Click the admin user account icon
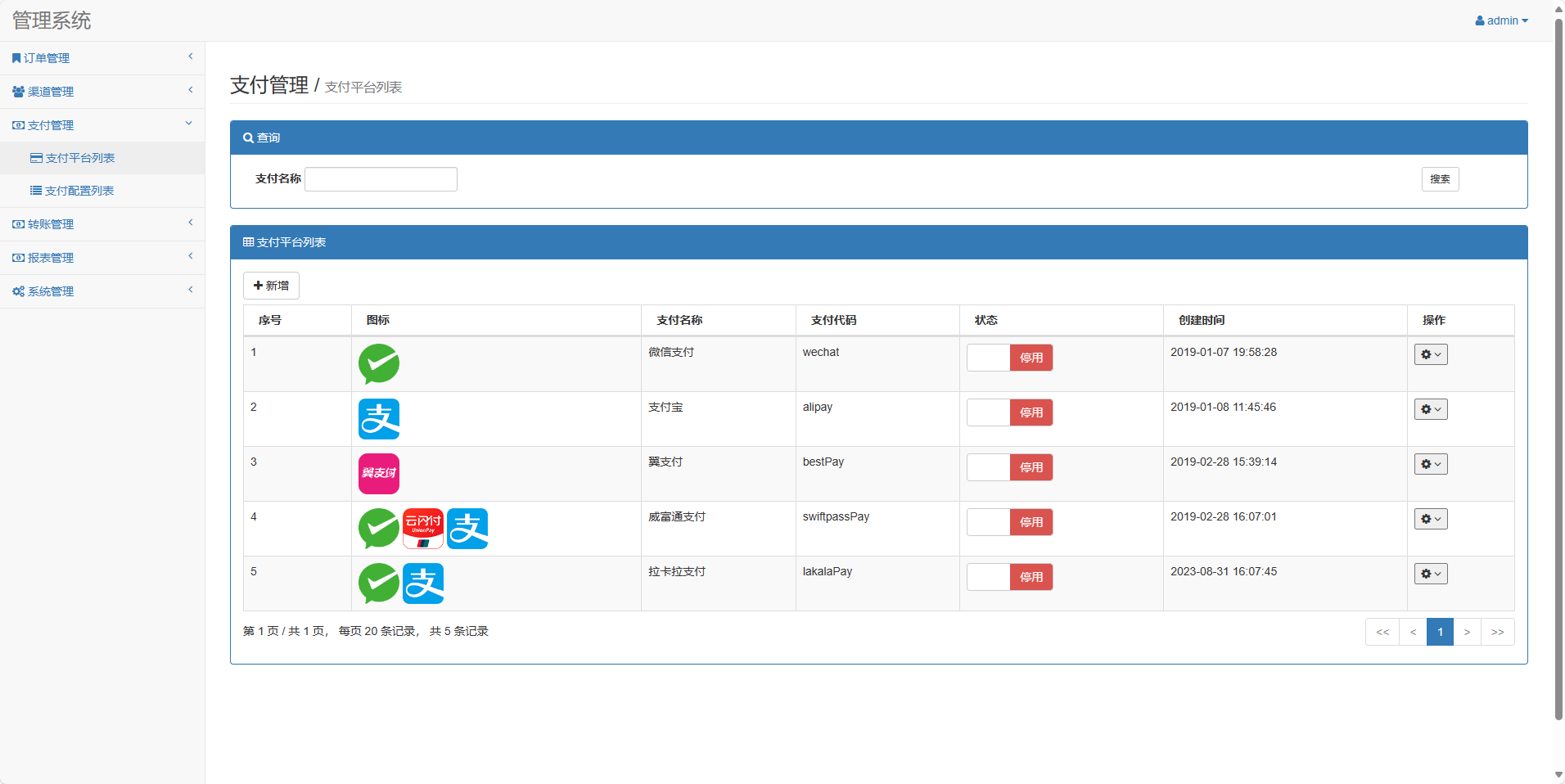 pos(1480,20)
